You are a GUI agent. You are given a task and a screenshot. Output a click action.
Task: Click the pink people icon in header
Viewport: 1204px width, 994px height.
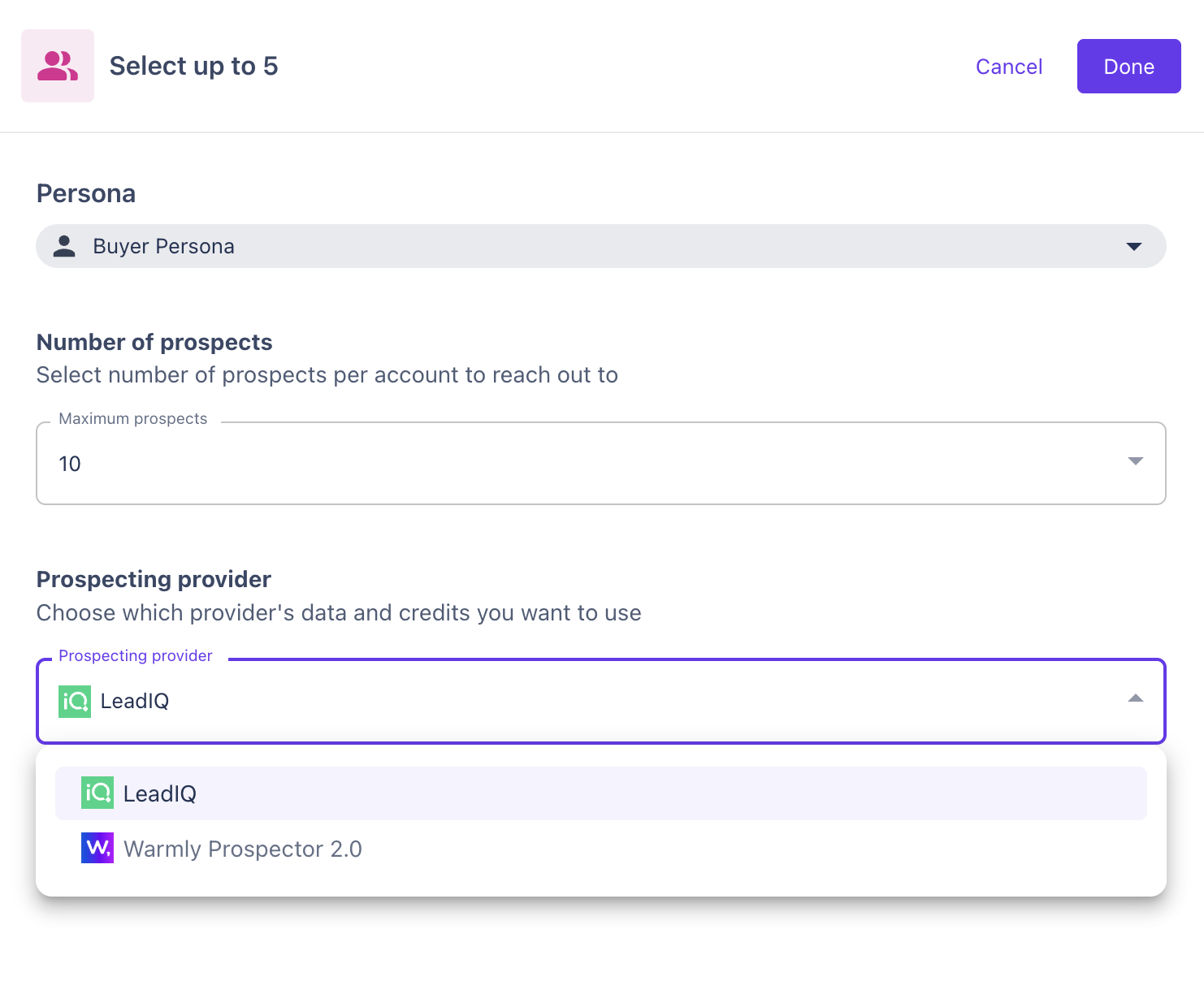[x=58, y=66]
